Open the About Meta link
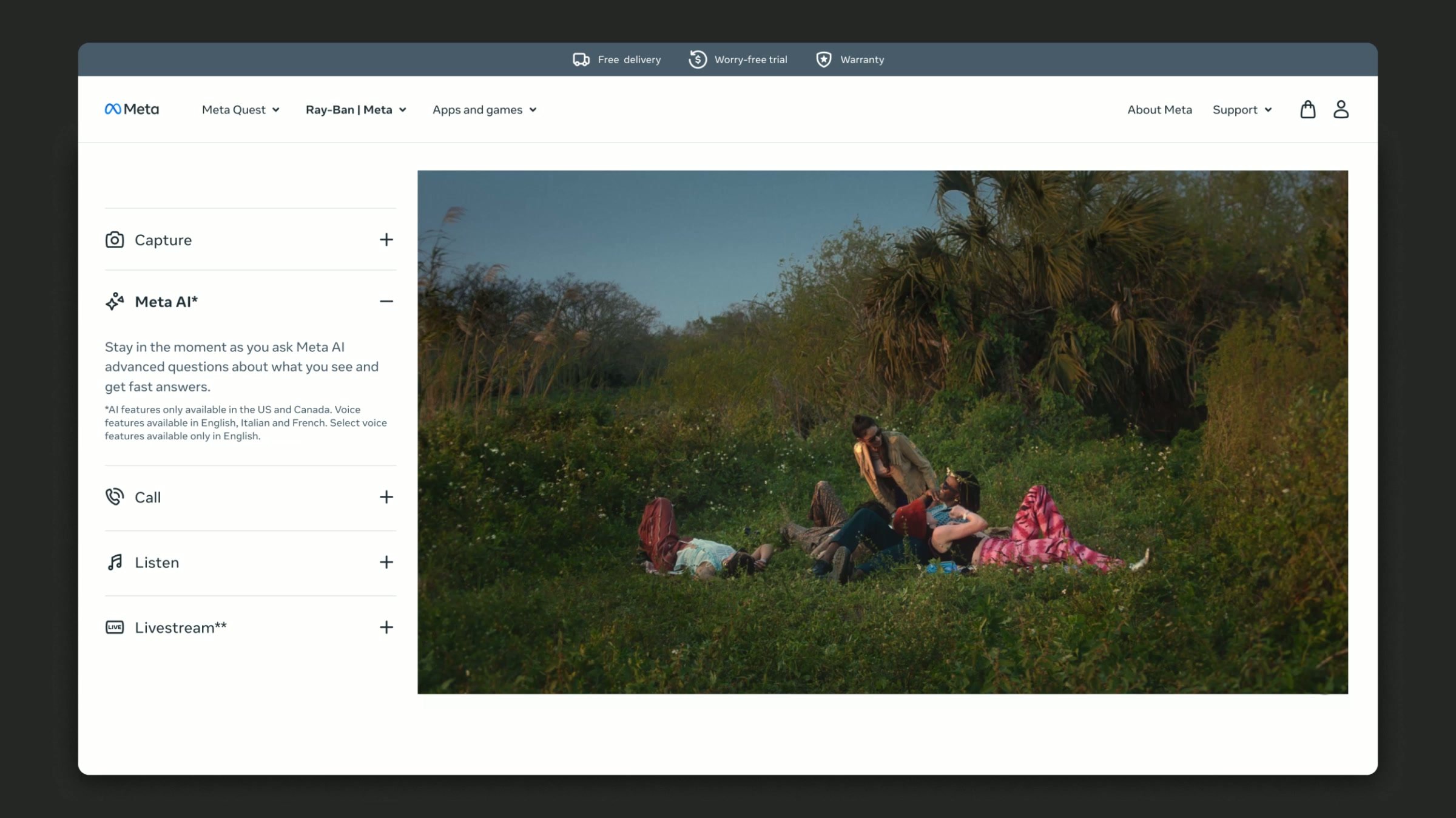 [1159, 110]
